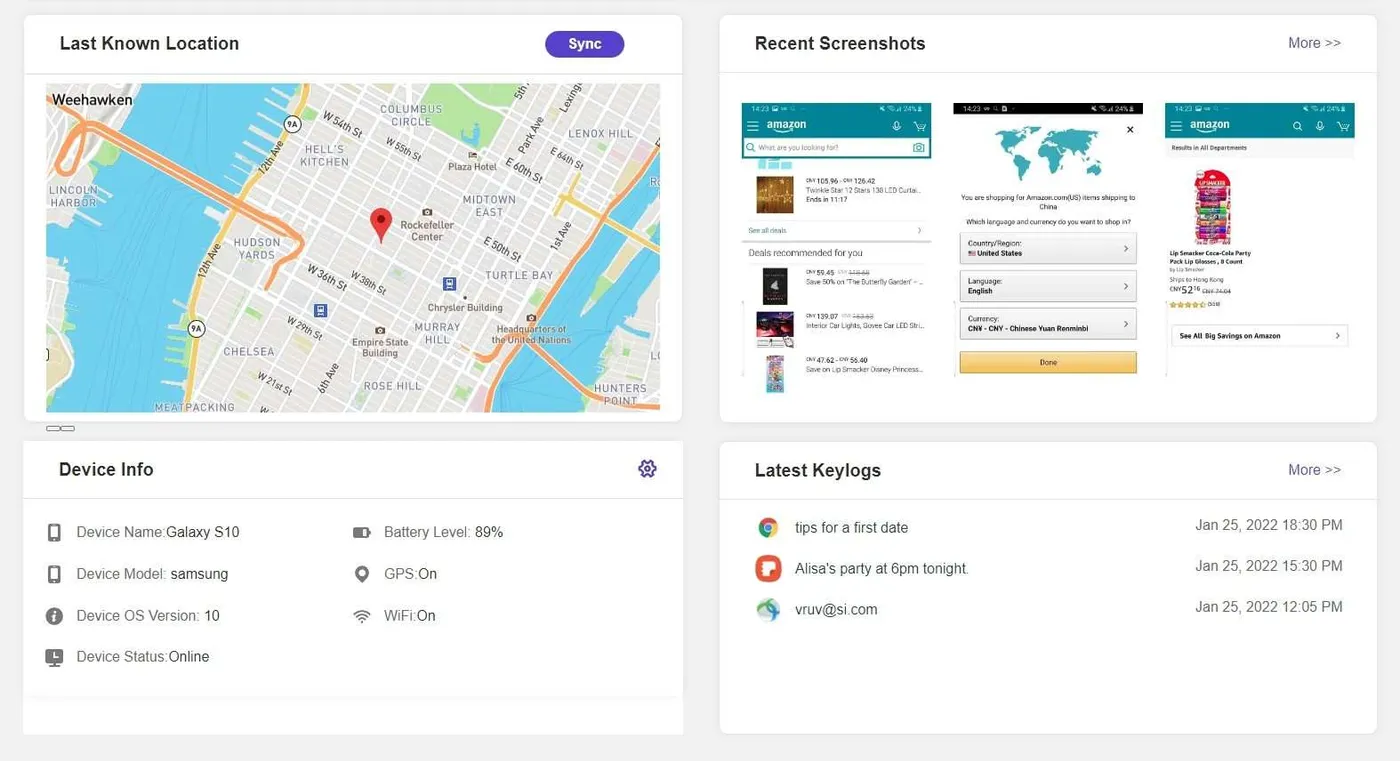Click the Battery Level icon
The width and height of the screenshot is (1400, 761).
coord(362,533)
